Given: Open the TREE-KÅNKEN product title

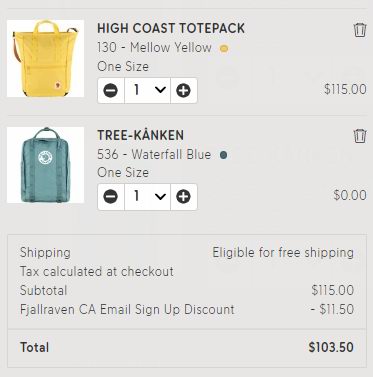Looking at the screenshot, I should point(140,135).
